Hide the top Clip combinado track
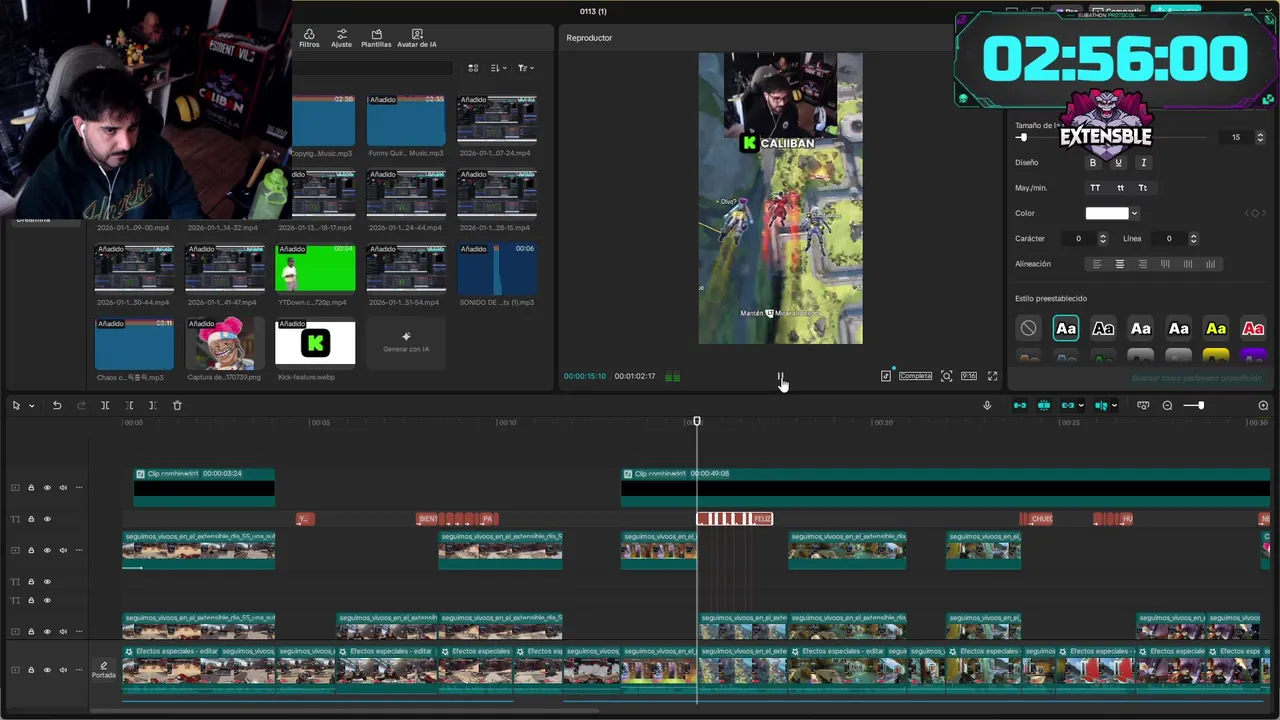1280x720 pixels. coord(47,488)
